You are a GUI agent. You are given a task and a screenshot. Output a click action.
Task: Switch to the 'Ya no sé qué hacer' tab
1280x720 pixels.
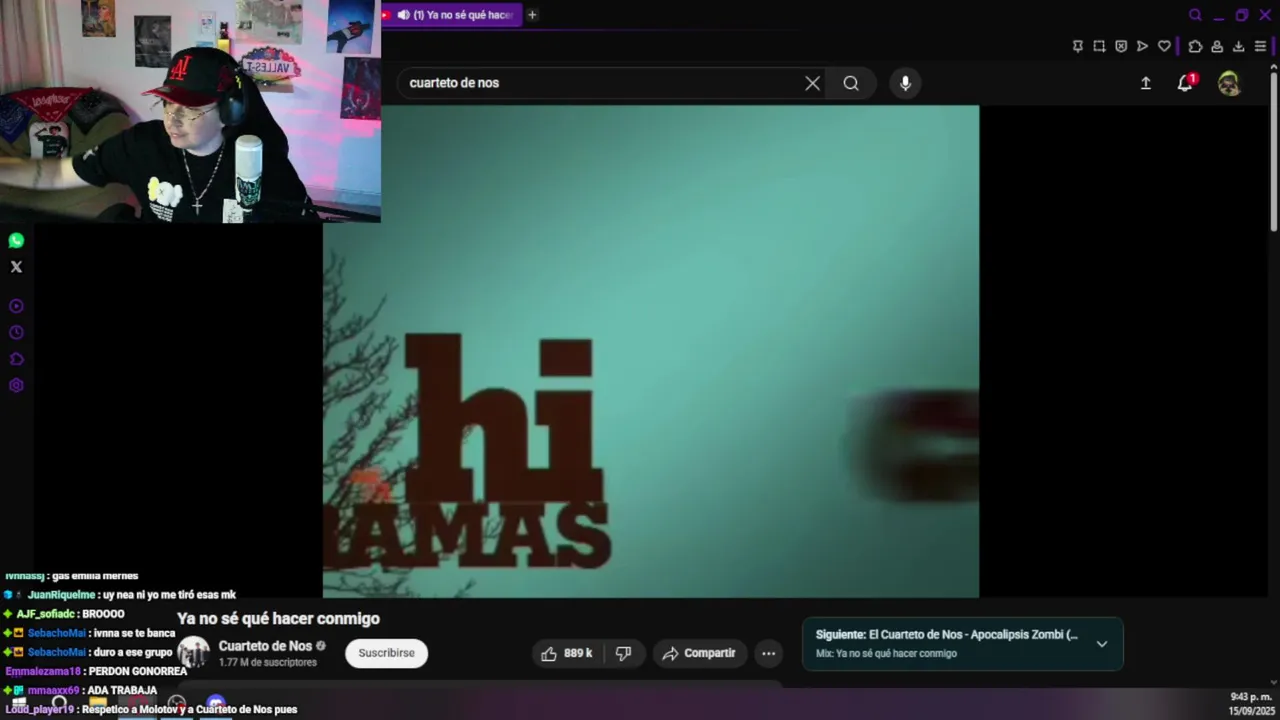(456, 15)
